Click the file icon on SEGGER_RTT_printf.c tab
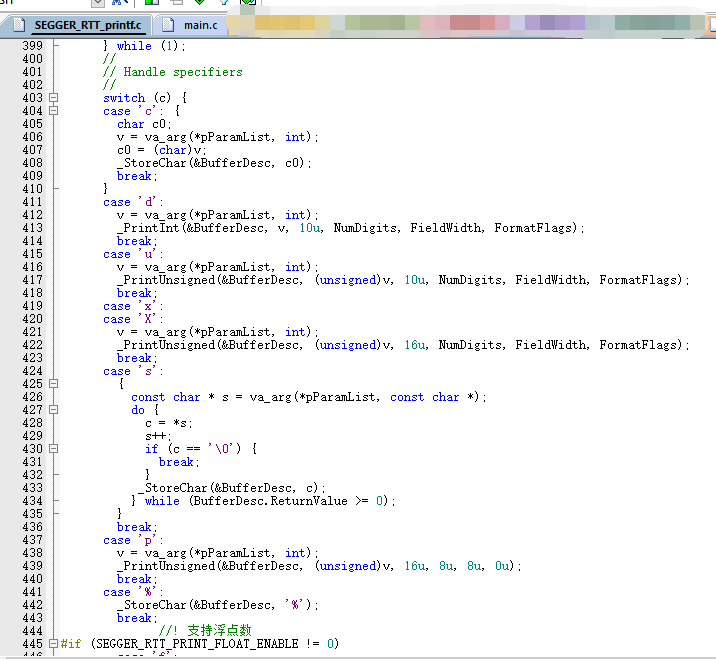Viewport: 716px width, 659px height. [19, 25]
